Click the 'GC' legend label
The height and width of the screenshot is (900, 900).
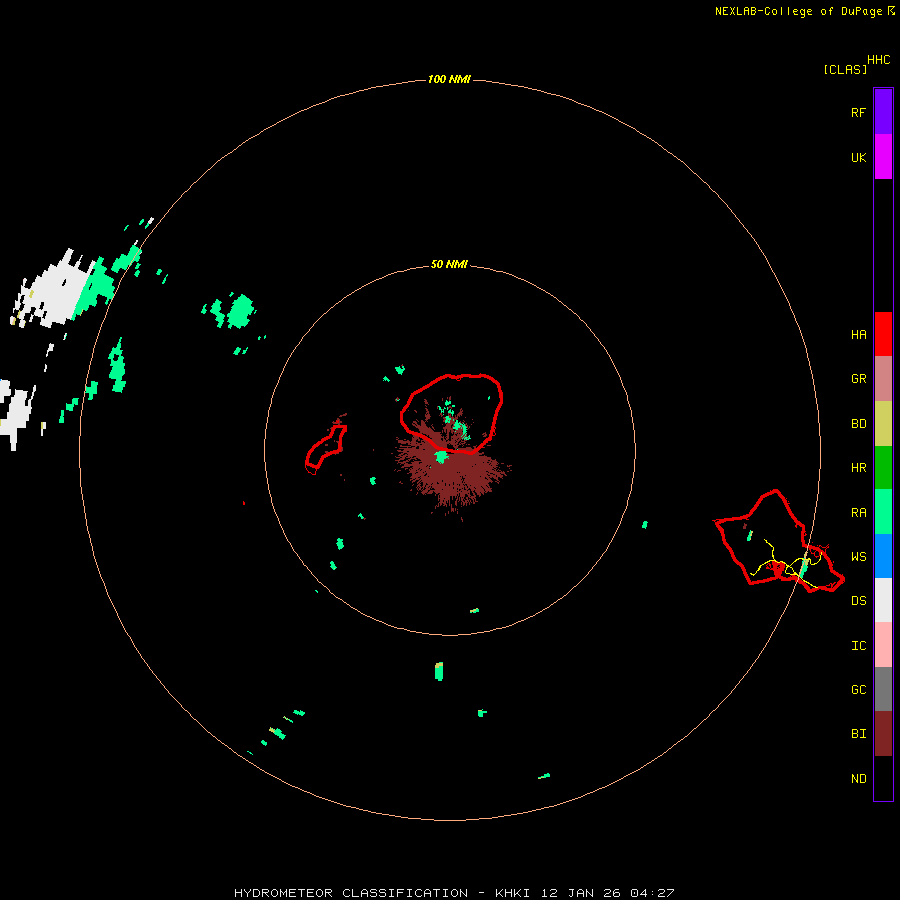(858, 690)
